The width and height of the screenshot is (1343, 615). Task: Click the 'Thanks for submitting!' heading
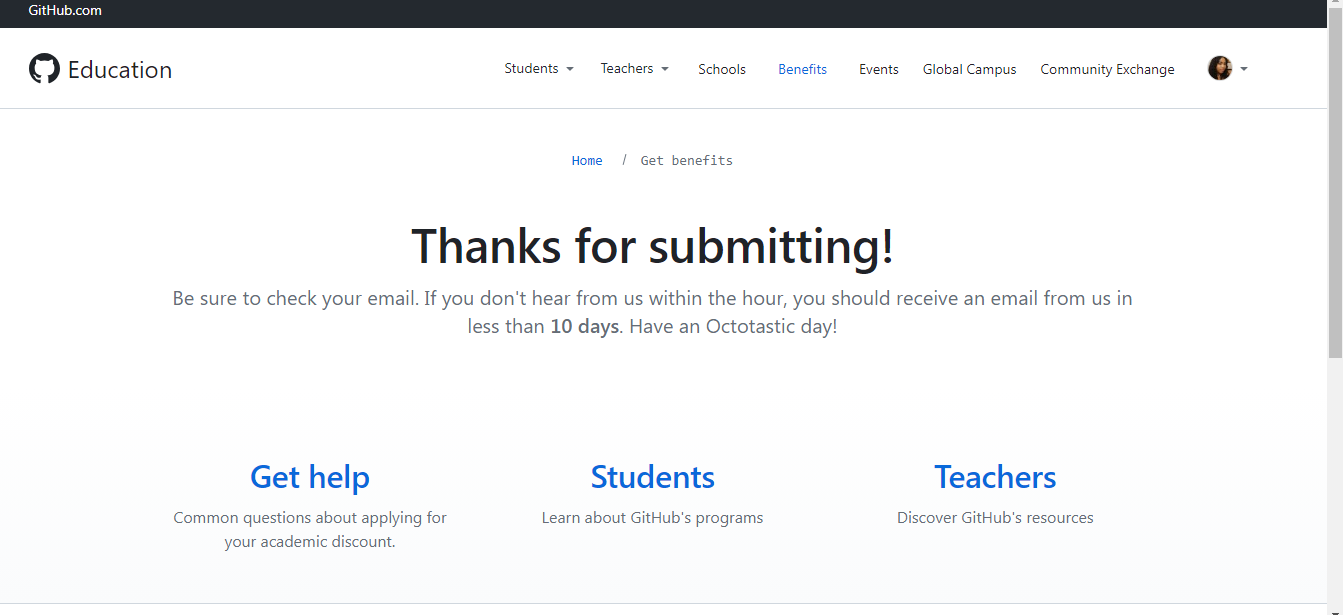(x=652, y=246)
